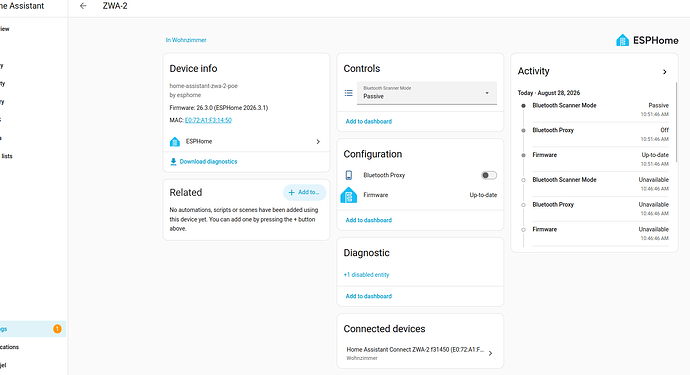This screenshot has width=690, height=375.
Task: Click the download icon beside Download diagnostics
Action: coord(173,162)
